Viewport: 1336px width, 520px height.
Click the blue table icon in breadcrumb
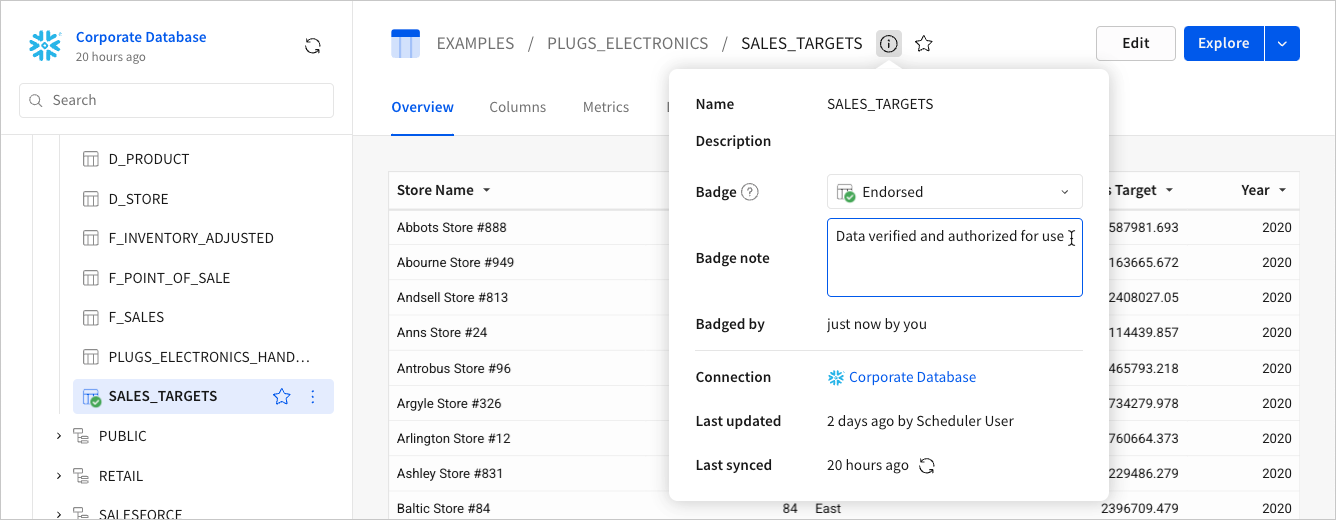click(406, 44)
